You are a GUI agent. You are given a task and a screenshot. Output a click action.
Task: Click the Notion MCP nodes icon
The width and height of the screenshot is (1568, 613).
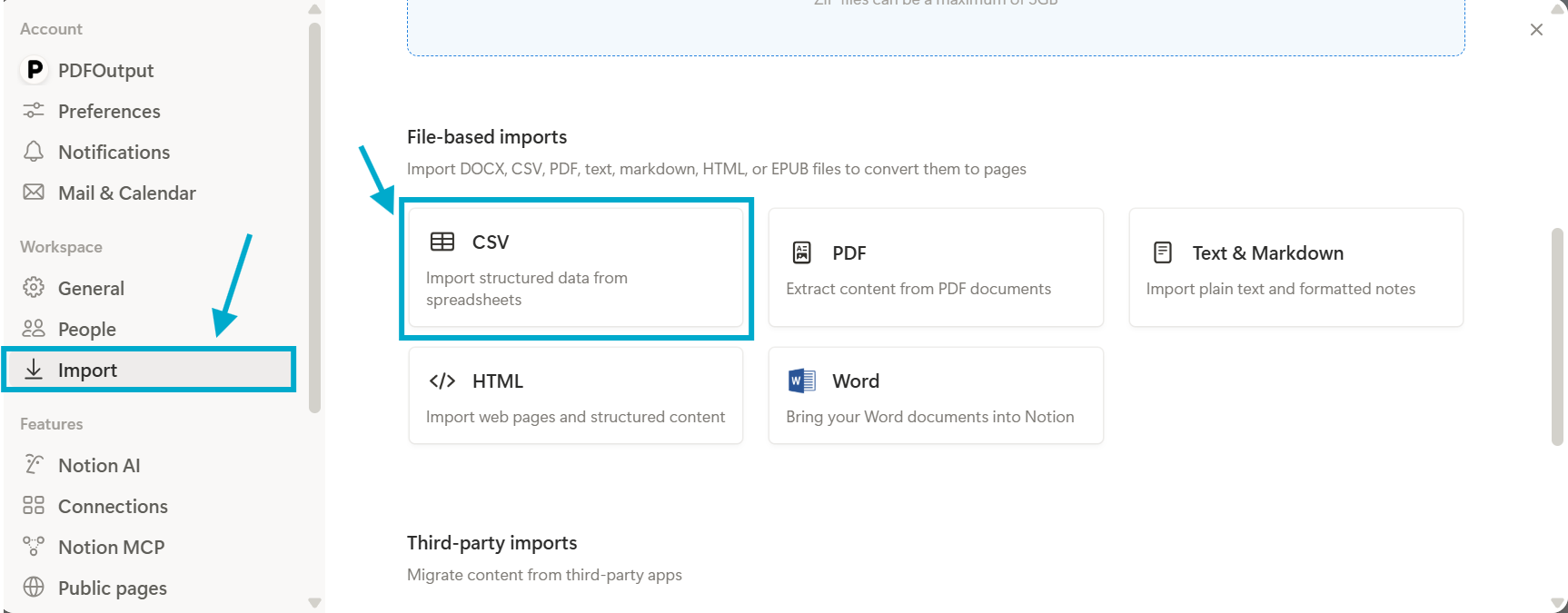[34, 547]
